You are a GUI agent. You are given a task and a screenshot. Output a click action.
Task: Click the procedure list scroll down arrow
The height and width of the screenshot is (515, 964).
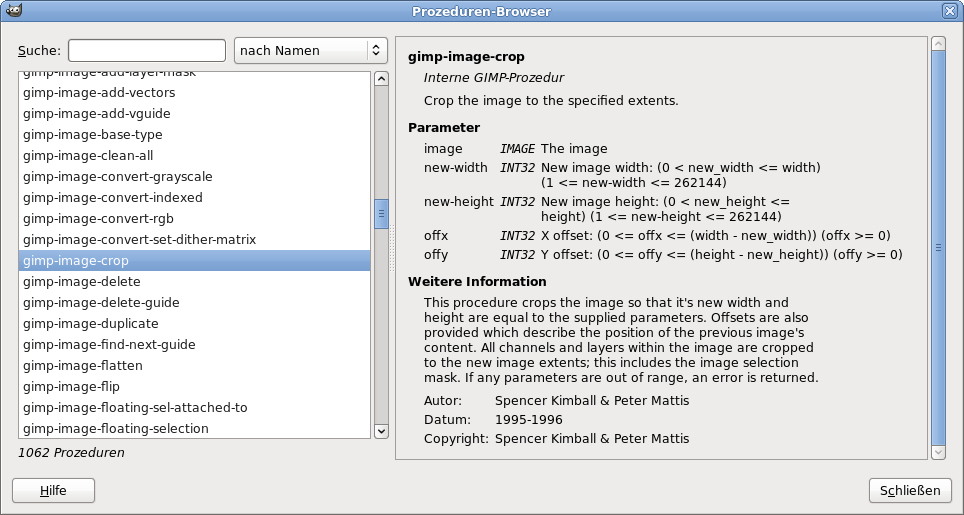click(381, 431)
